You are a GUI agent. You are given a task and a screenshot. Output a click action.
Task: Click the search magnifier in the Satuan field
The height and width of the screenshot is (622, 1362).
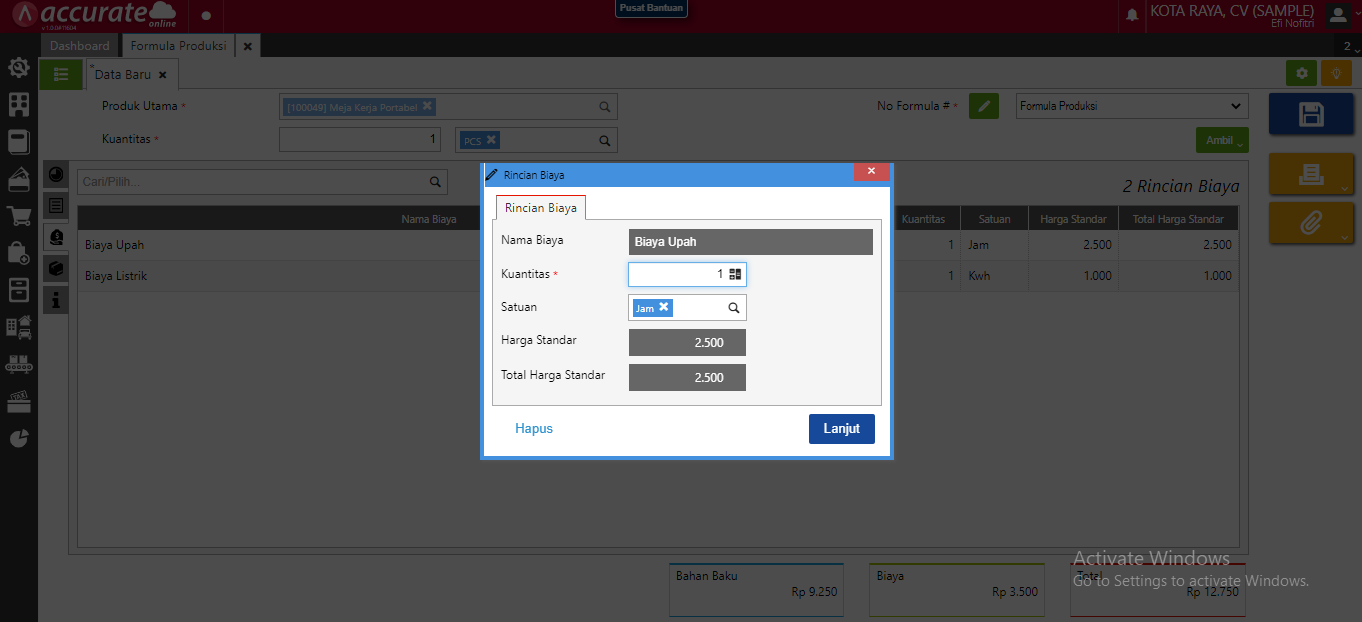pyautogui.click(x=733, y=308)
